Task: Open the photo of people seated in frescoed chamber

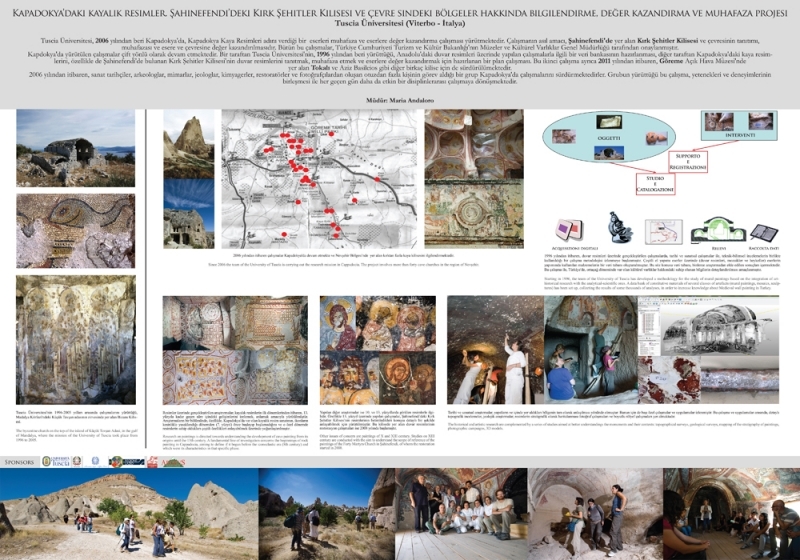Action: click(x=732, y=514)
